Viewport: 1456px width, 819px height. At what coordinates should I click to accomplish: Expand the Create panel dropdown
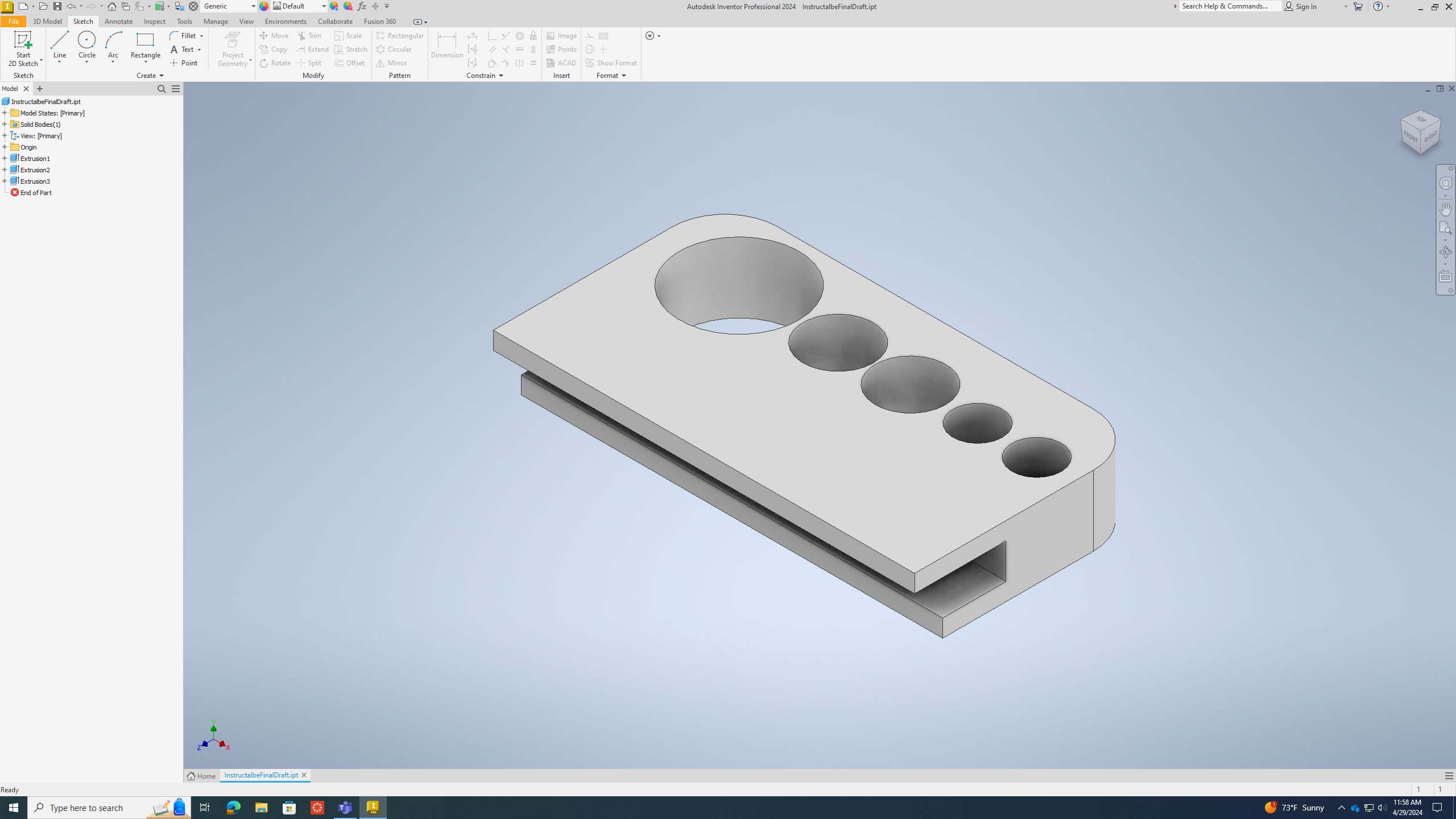[x=150, y=76]
